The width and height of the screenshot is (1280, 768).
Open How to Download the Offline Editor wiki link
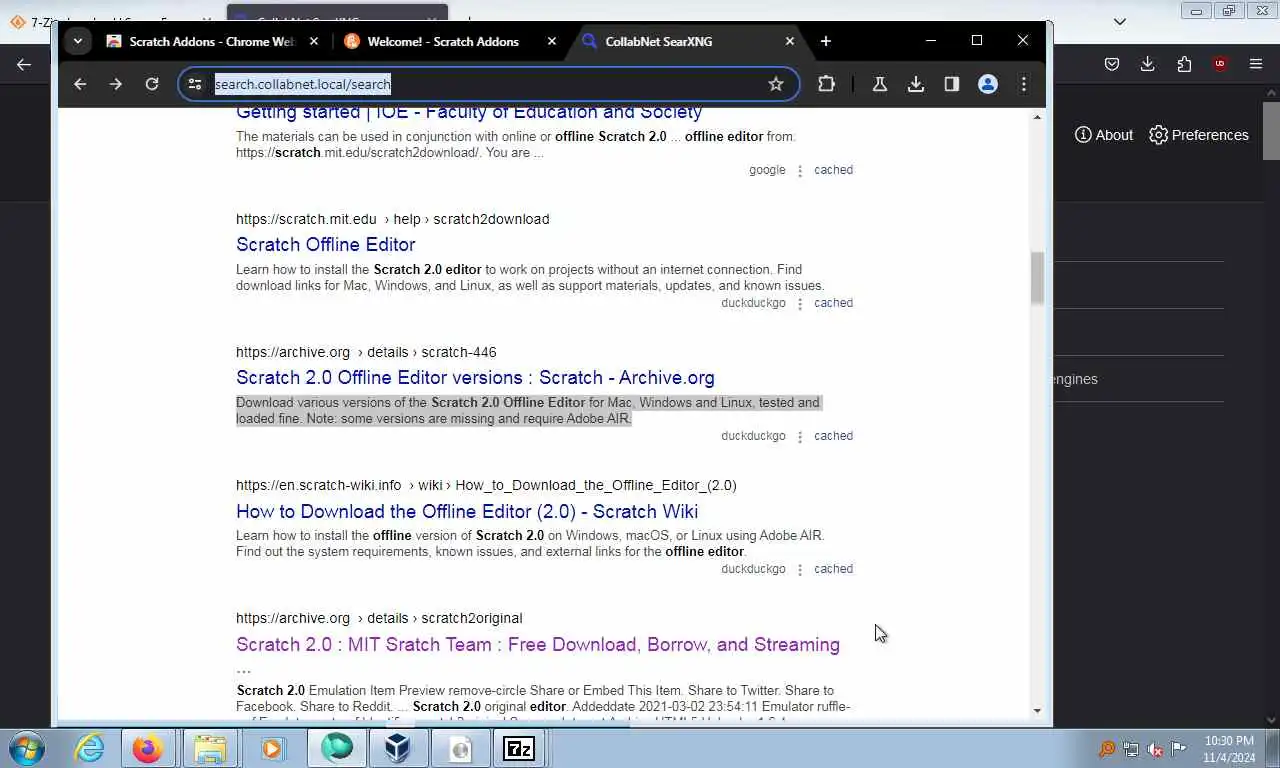click(467, 511)
